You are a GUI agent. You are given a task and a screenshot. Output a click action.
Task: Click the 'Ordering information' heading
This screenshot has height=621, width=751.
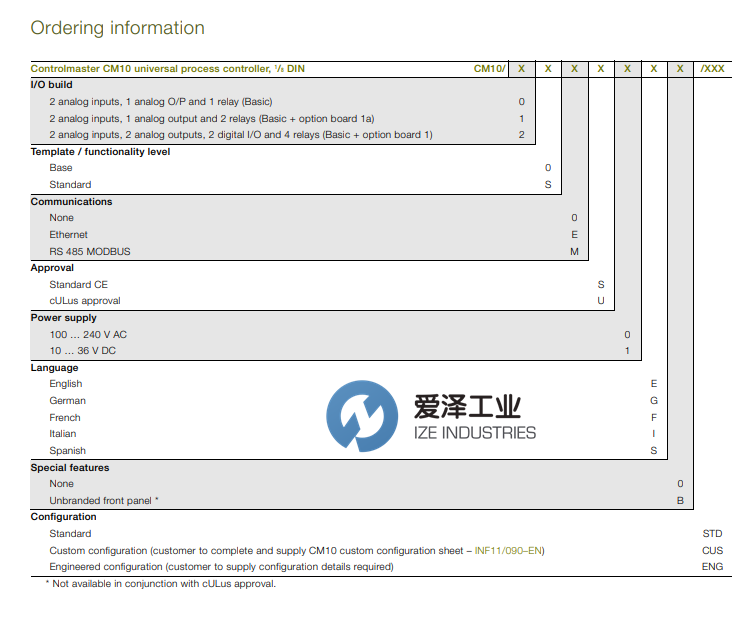click(117, 28)
